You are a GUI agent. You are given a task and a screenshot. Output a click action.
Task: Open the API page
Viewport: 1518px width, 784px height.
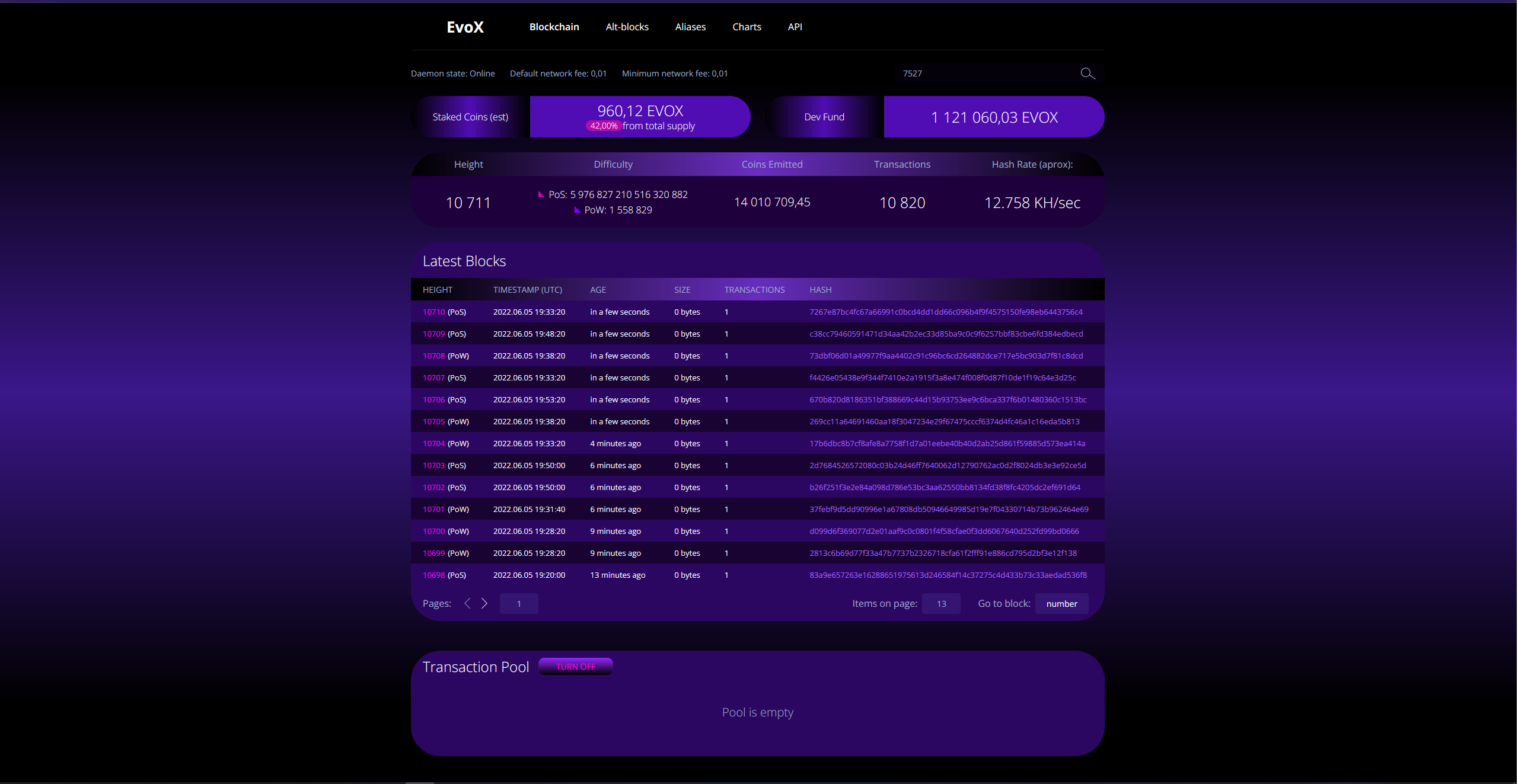tap(795, 27)
